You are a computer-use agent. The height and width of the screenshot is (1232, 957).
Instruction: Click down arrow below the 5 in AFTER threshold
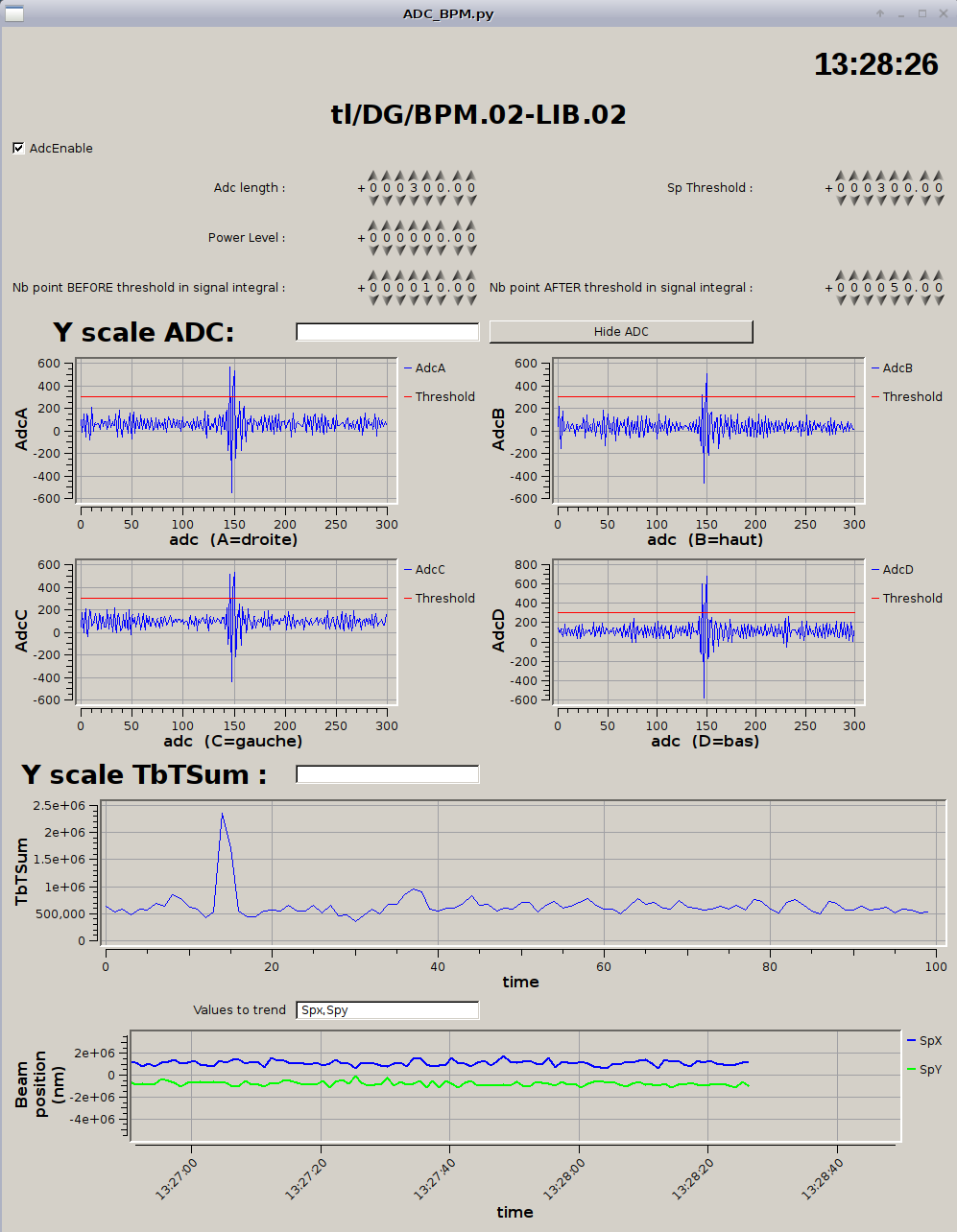coord(896,300)
